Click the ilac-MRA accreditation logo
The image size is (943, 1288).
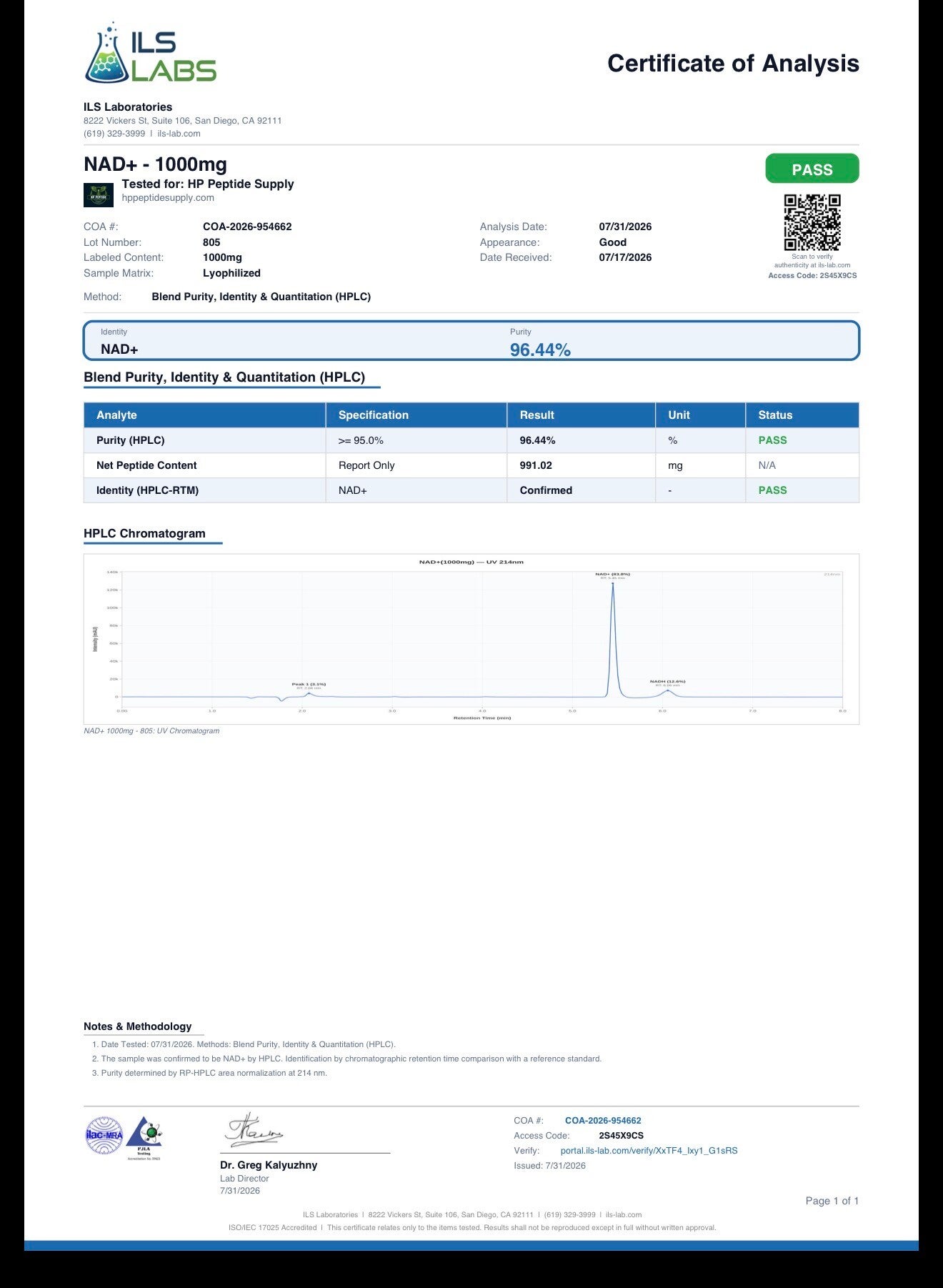pyautogui.click(x=104, y=1136)
